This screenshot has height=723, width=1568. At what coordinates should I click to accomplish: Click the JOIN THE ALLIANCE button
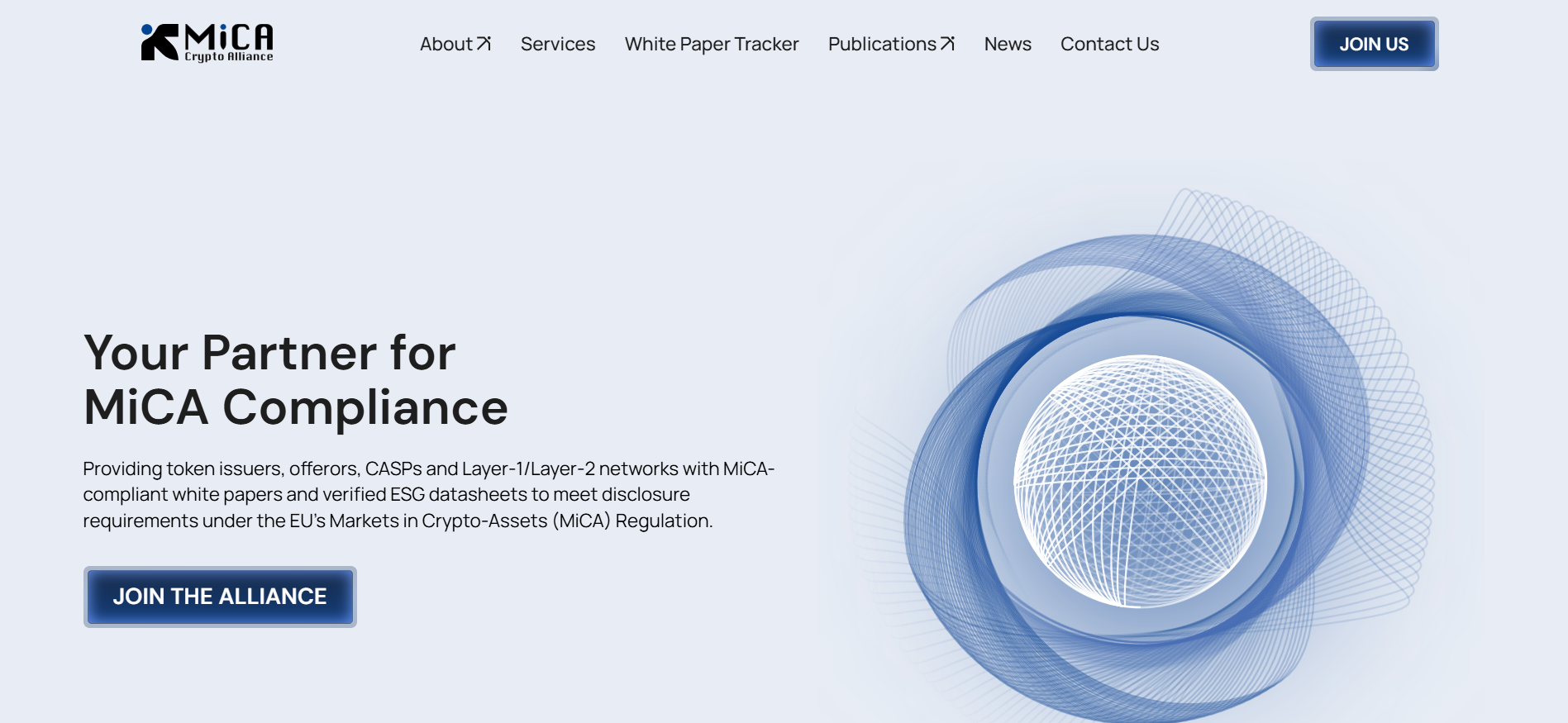[x=220, y=597]
